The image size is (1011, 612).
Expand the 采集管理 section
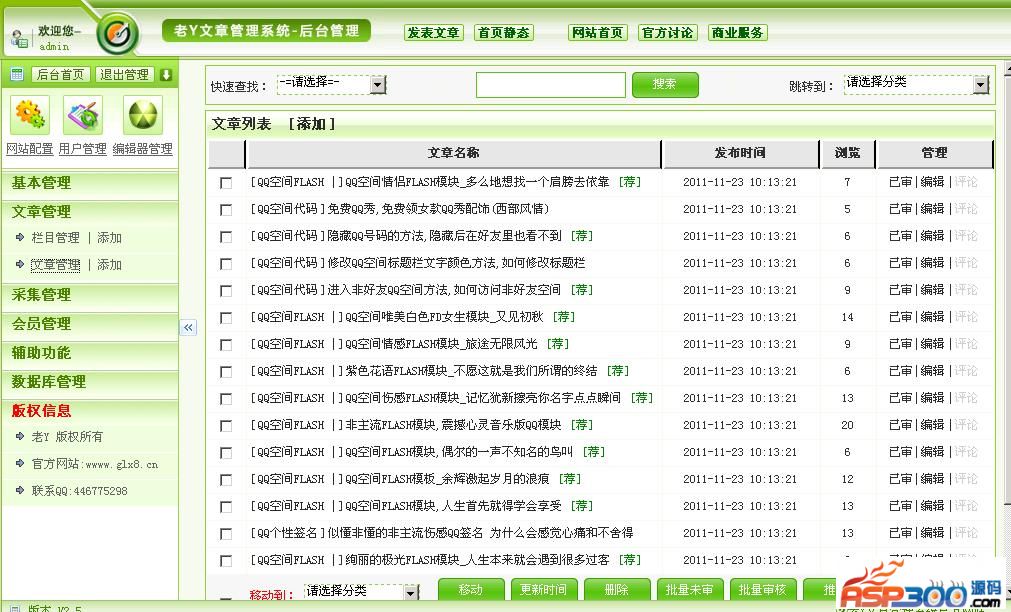[x=89, y=295]
